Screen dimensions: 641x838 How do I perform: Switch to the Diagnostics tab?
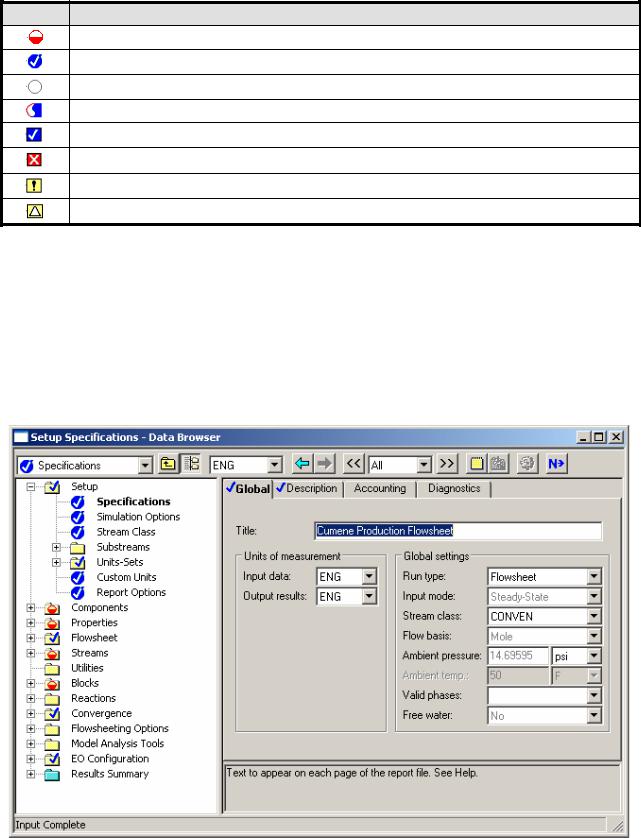(x=454, y=488)
